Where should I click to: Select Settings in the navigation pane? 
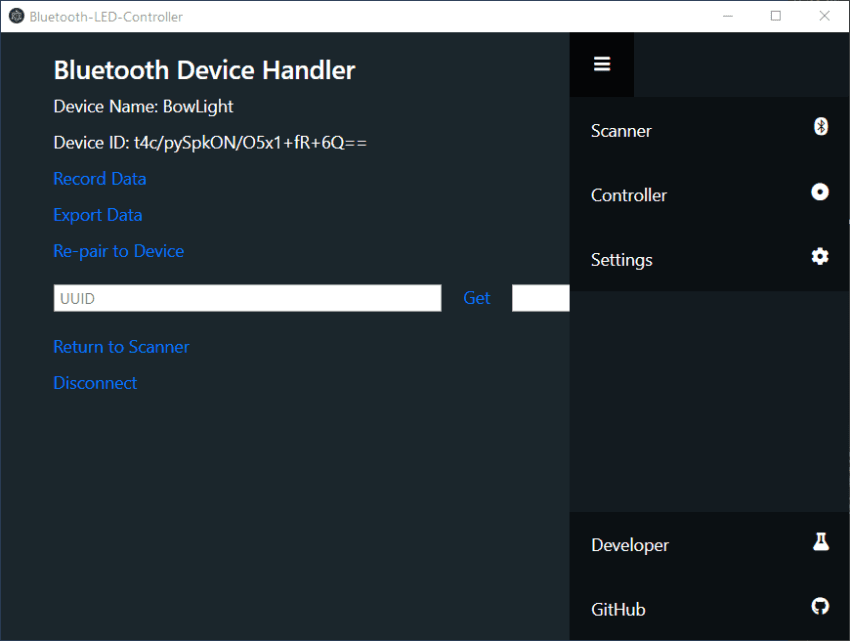621,259
